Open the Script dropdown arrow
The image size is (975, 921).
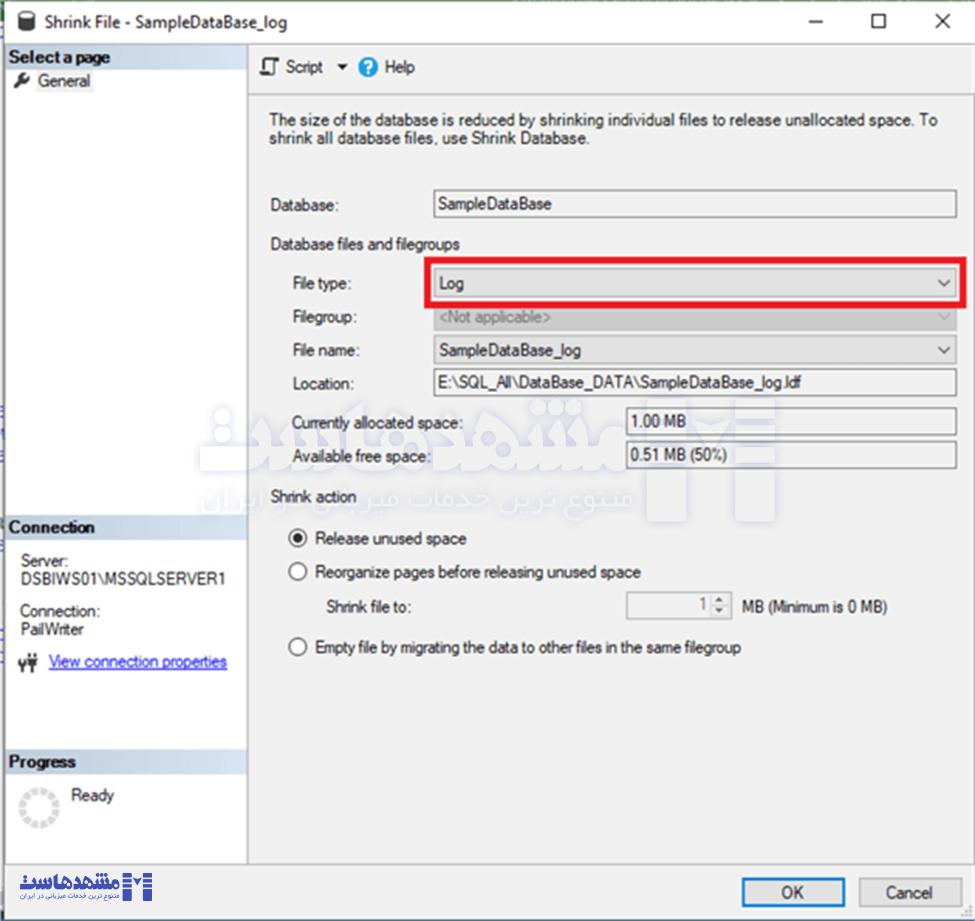pos(341,67)
